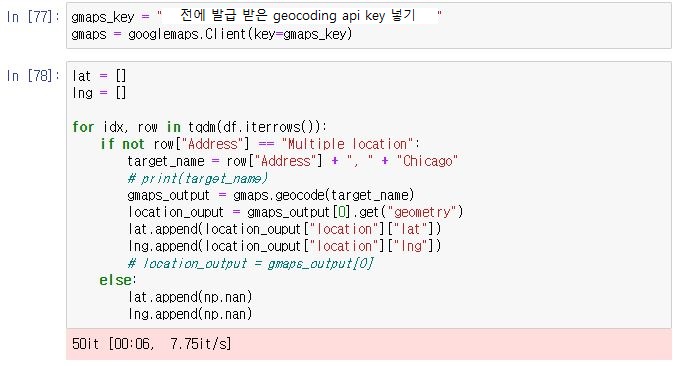Image resolution: width=682 pixels, height=366 pixels.
Task: Click the 'else:' keyword line
Action: 118,280
